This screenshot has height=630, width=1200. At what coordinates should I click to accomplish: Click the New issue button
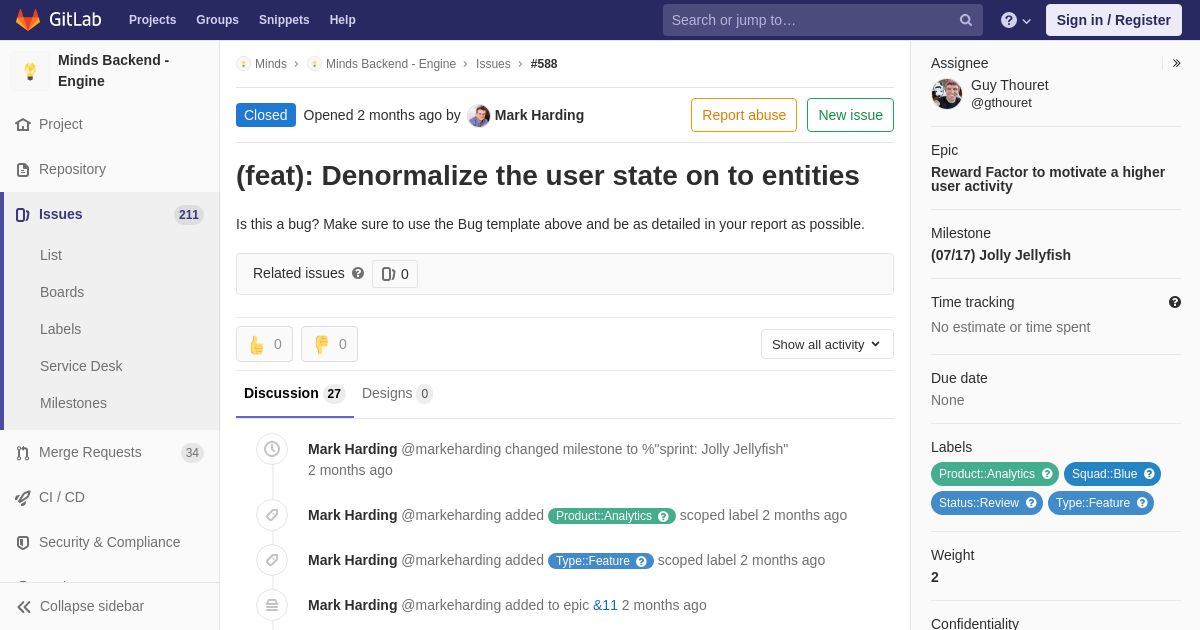click(850, 115)
